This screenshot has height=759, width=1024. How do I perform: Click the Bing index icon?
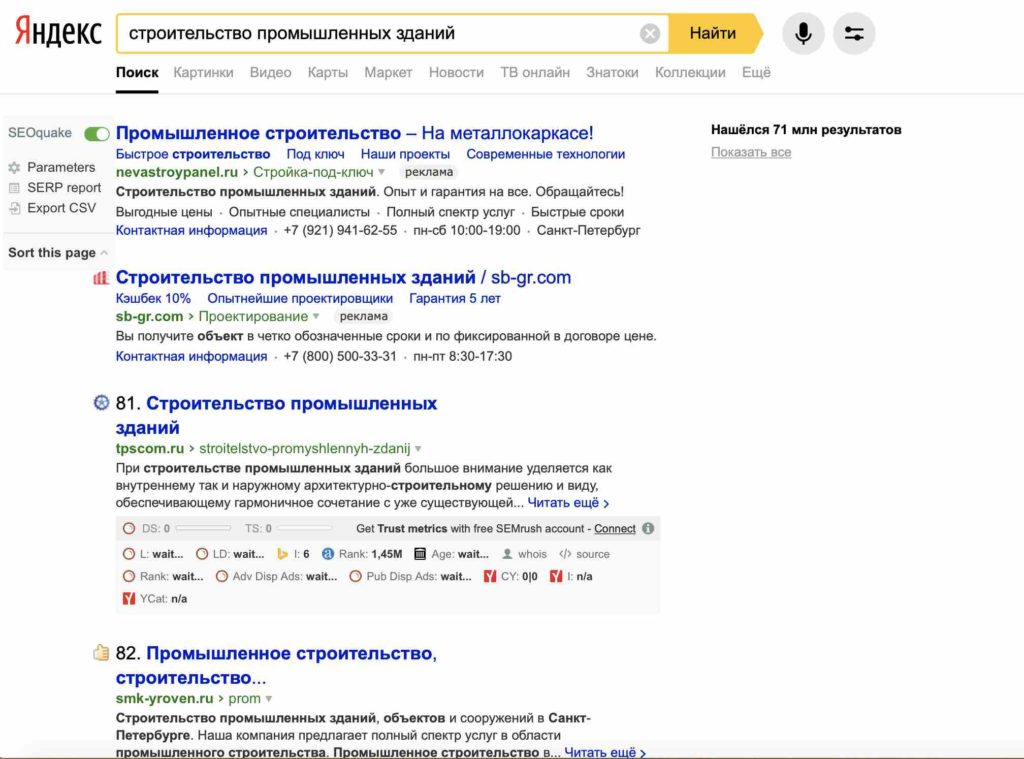click(282, 554)
